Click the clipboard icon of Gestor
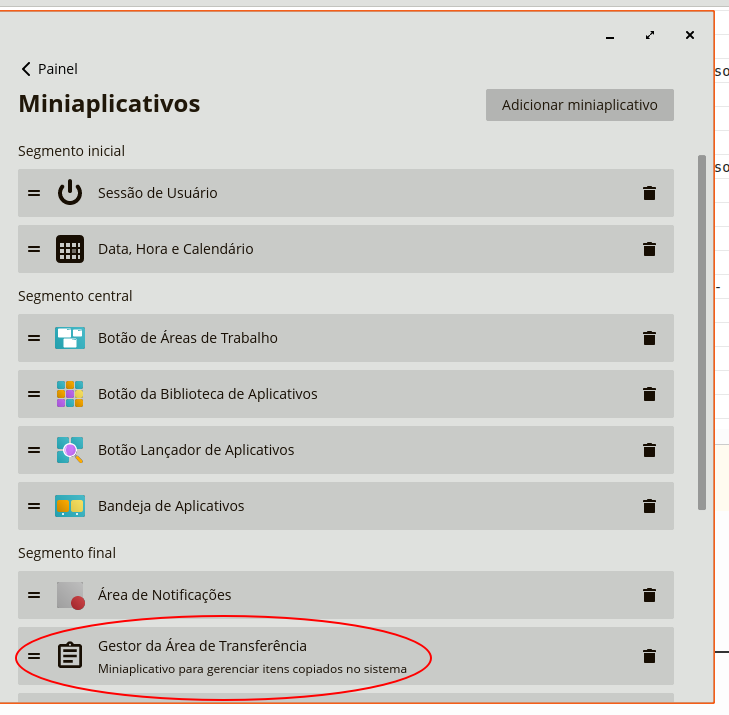Screen dimensions: 729x715 point(70,655)
